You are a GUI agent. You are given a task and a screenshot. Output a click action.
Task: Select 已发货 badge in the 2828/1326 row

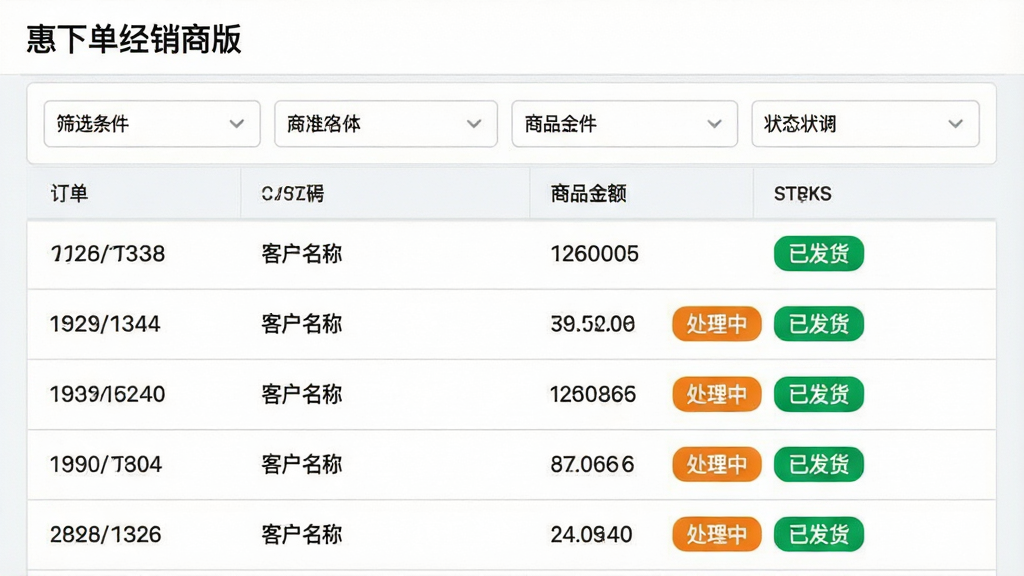coord(819,535)
